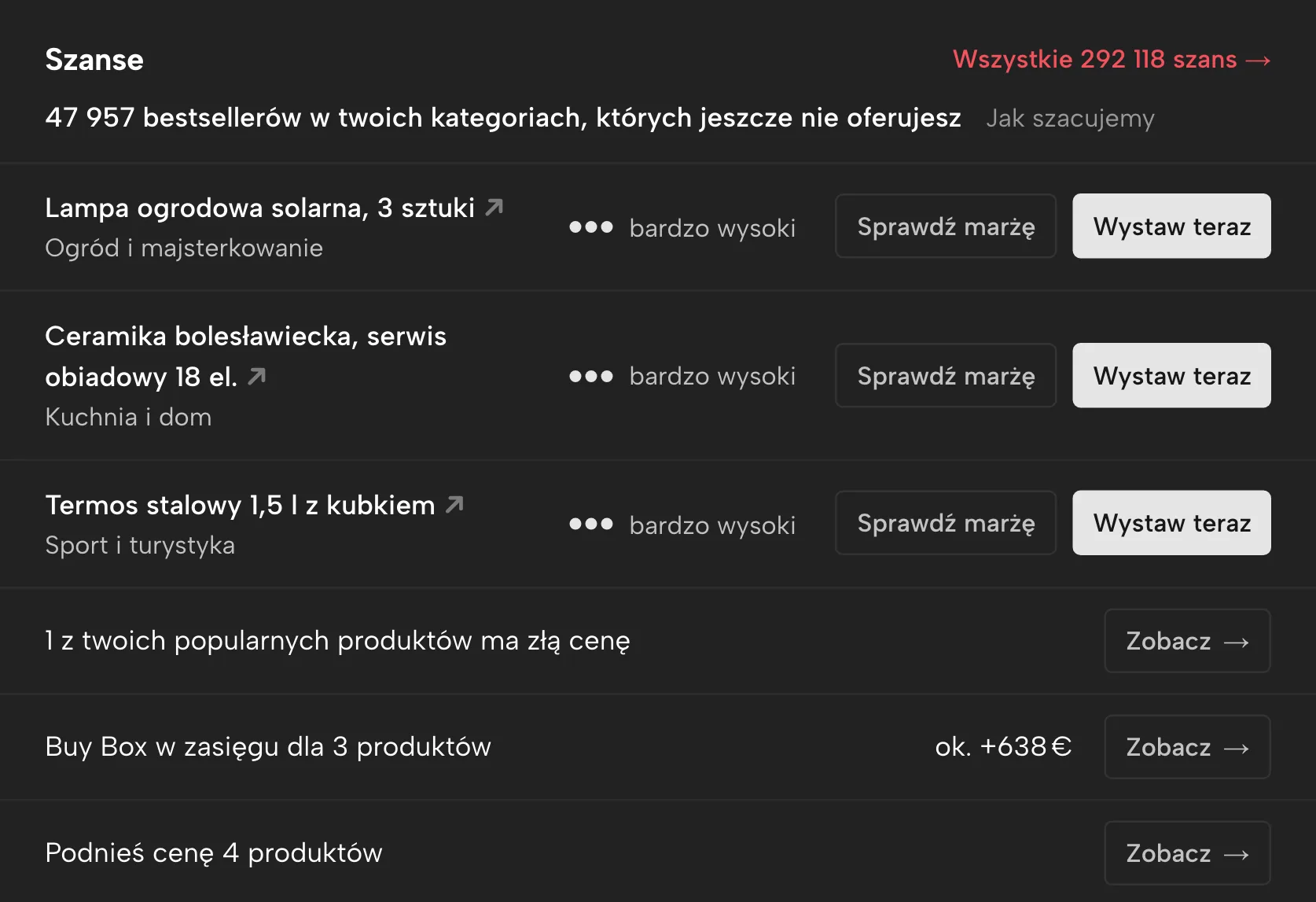Click bardzo wysoki label for Termos stalowy

pos(712,525)
